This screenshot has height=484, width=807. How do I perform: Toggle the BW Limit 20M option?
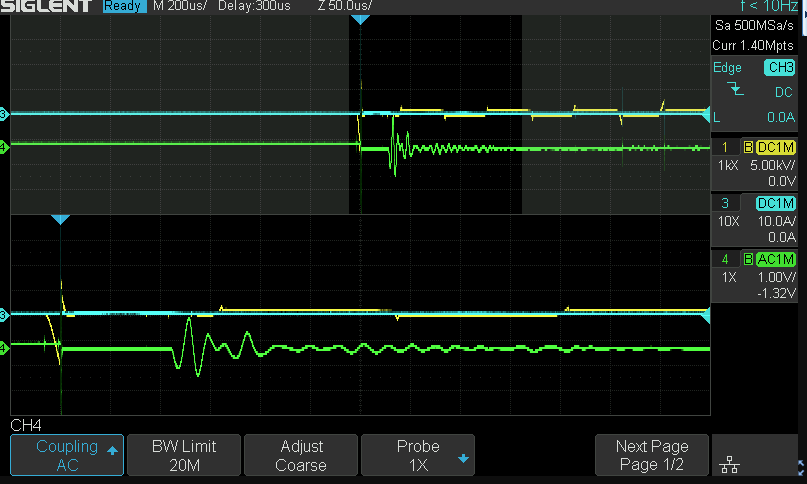pos(184,455)
